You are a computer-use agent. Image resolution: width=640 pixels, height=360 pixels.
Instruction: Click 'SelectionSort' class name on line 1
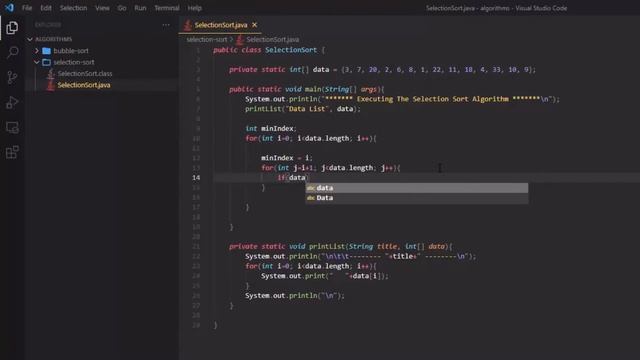click(x=291, y=50)
